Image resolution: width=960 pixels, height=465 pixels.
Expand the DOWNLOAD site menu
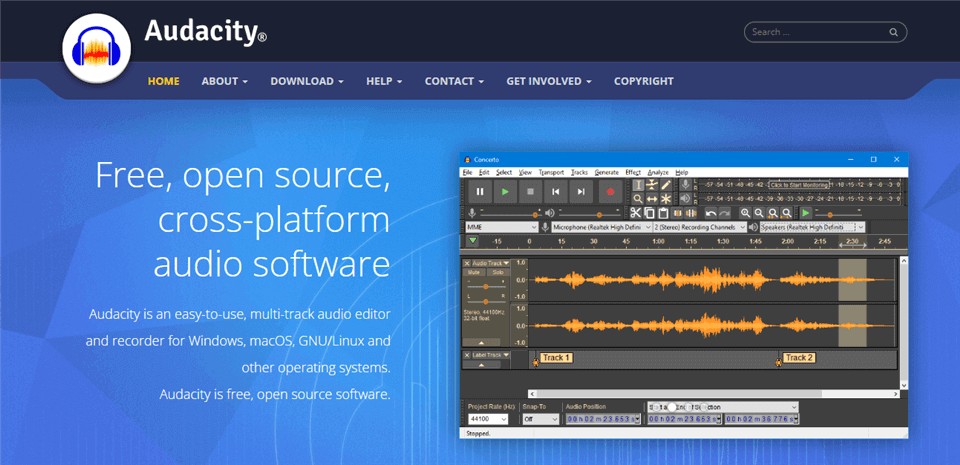307,81
